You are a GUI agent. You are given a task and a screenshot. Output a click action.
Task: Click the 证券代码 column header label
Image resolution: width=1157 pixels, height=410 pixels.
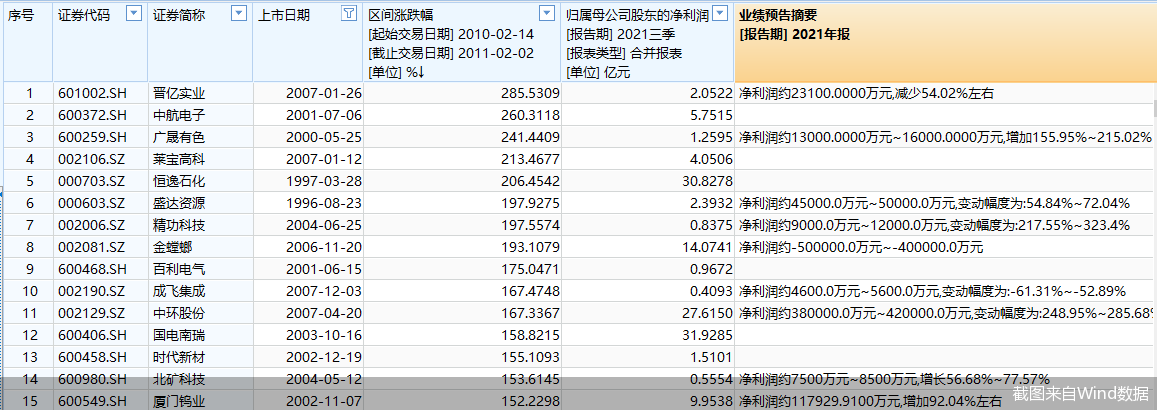(83, 15)
